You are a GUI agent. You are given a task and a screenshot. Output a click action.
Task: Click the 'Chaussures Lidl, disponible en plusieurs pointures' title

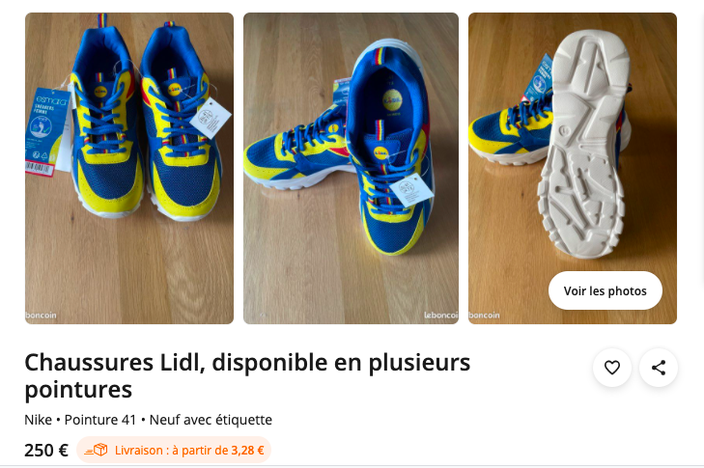pos(247,375)
